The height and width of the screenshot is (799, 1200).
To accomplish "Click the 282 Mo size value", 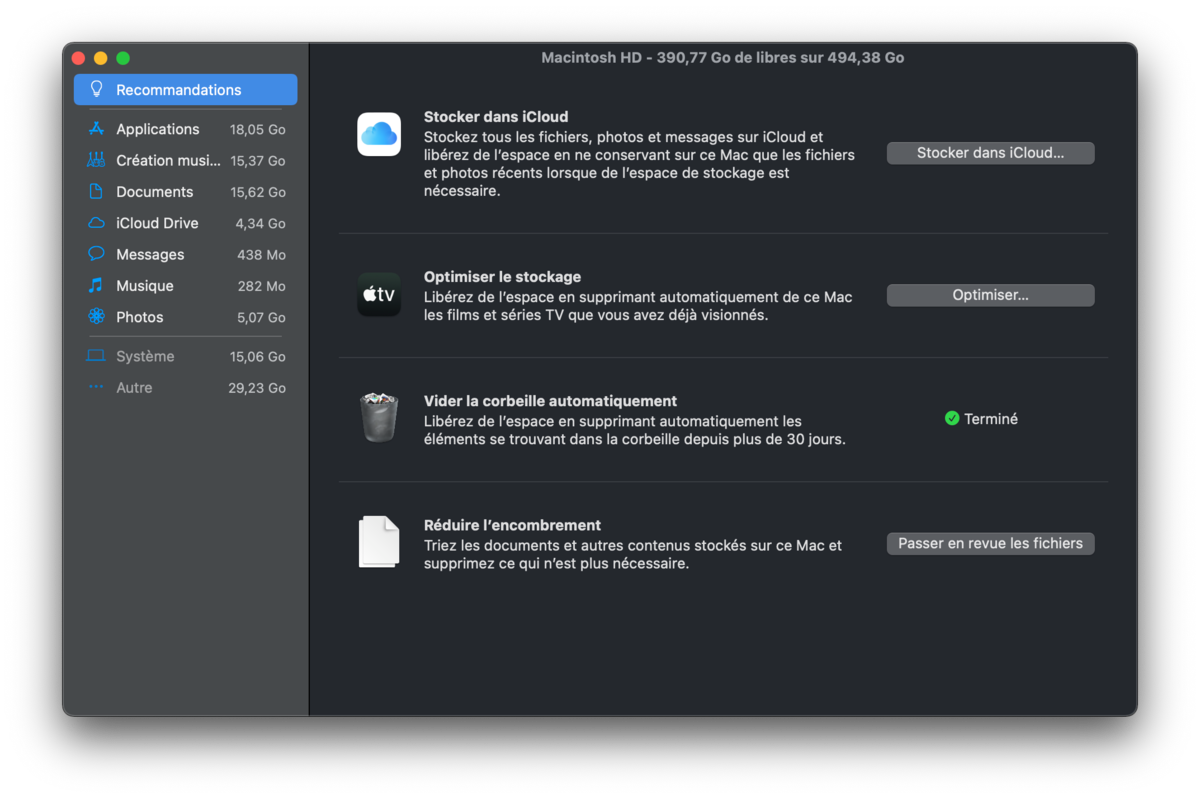I will pos(261,285).
